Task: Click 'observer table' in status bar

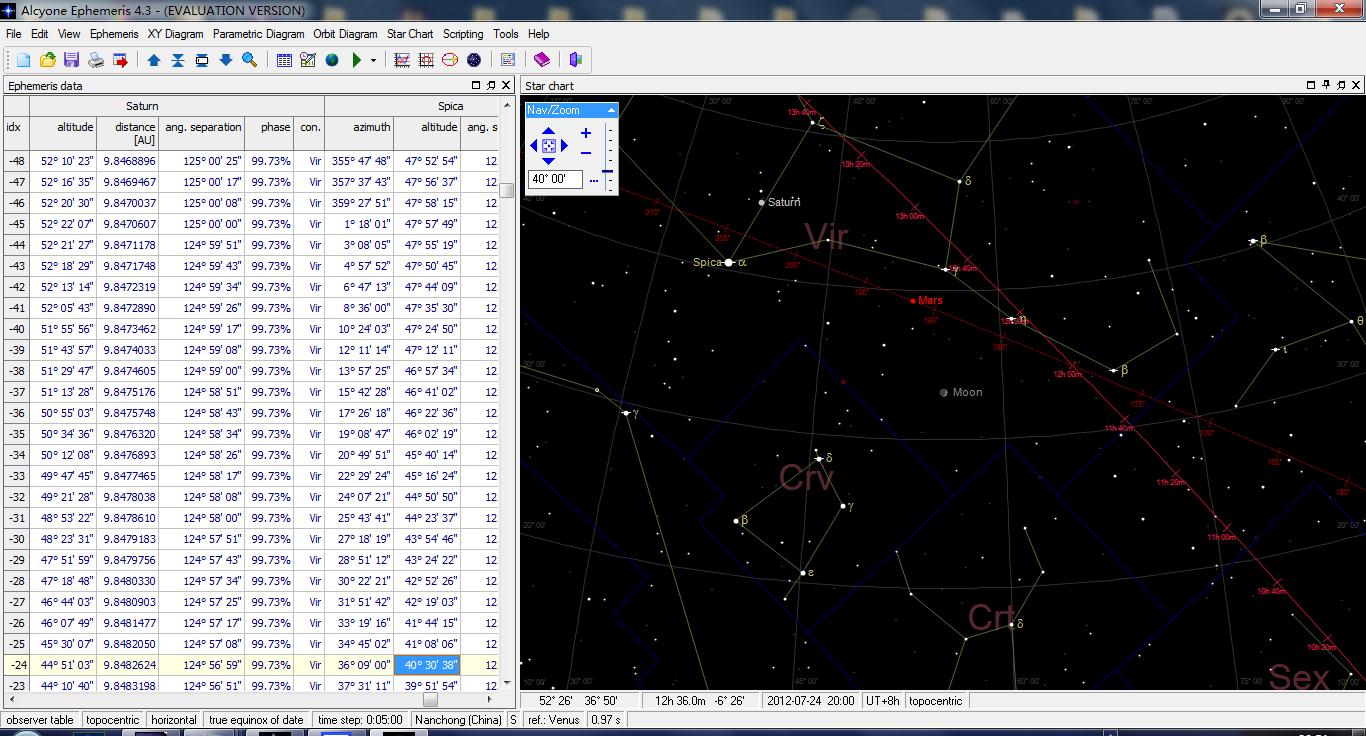Action: tap(41, 720)
